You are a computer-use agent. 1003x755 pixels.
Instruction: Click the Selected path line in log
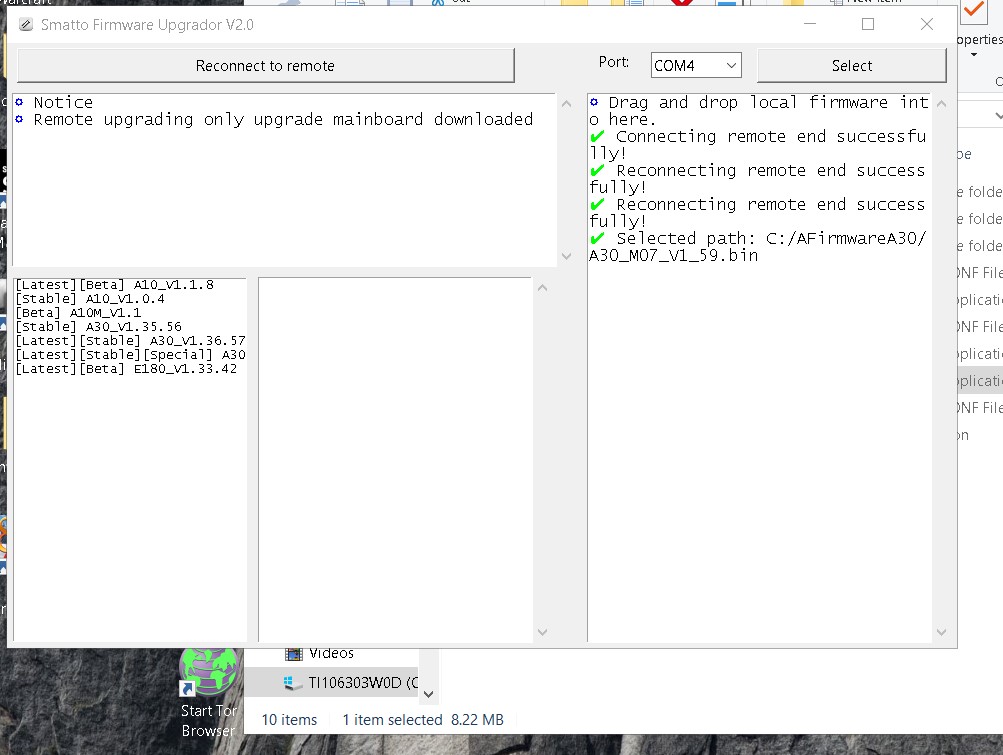tap(760, 247)
